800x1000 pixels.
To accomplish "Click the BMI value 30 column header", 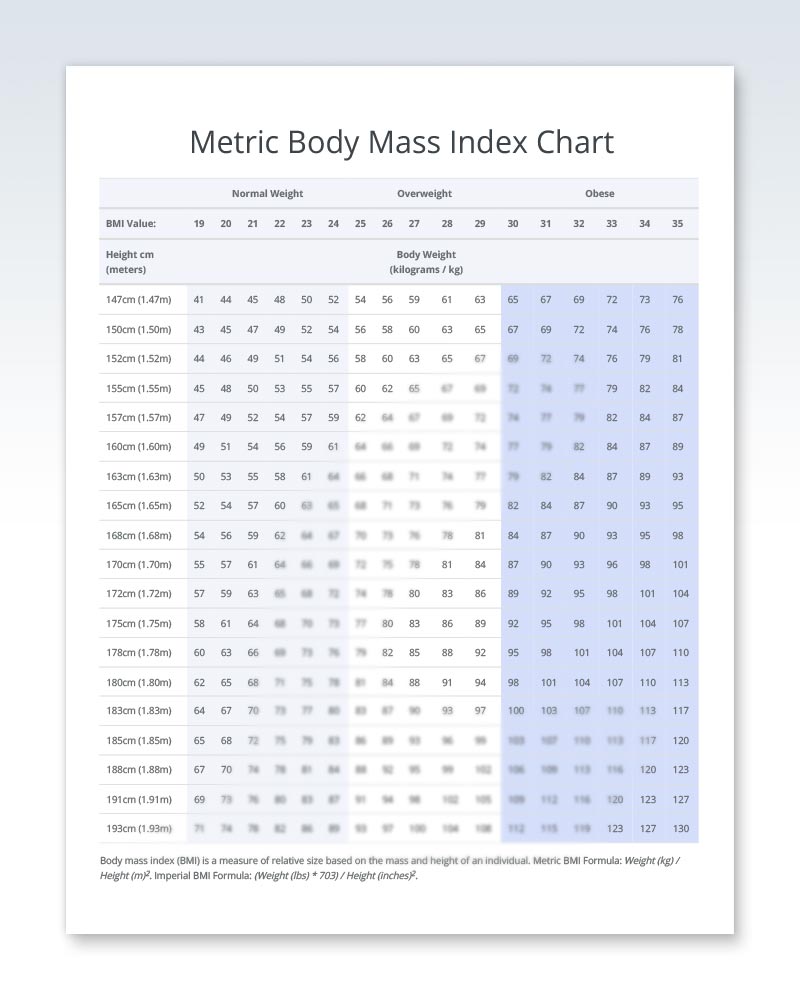I will (x=513, y=224).
